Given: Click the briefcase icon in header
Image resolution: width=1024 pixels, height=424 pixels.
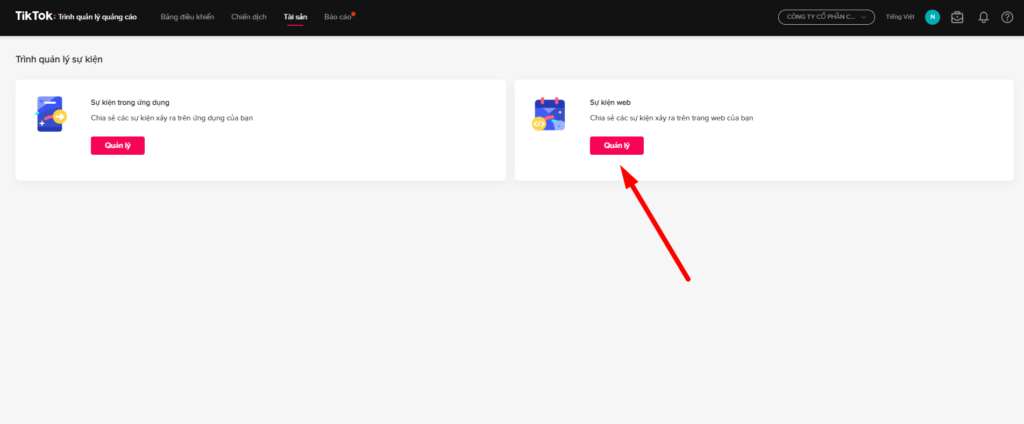Looking at the screenshot, I should [x=957, y=17].
